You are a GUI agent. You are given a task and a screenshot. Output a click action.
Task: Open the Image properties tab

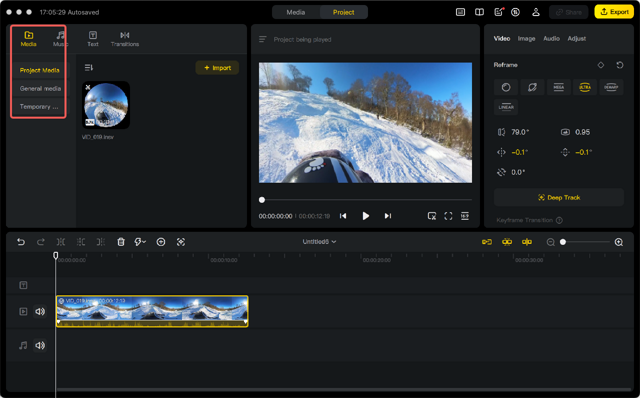(x=526, y=38)
